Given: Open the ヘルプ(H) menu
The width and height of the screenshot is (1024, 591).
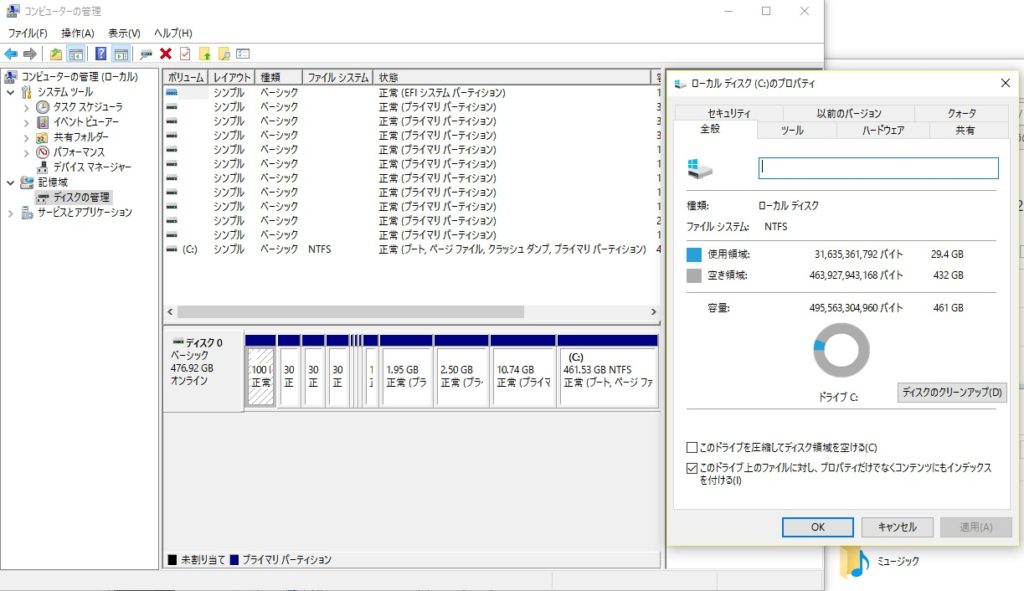Looking at the screenshot, I should pos(173,33).
